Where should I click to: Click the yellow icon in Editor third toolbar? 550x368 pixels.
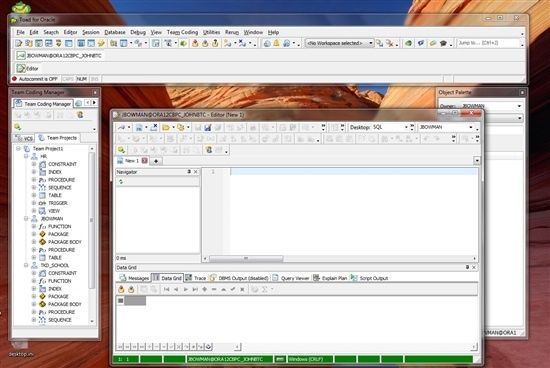click(121, 150)
